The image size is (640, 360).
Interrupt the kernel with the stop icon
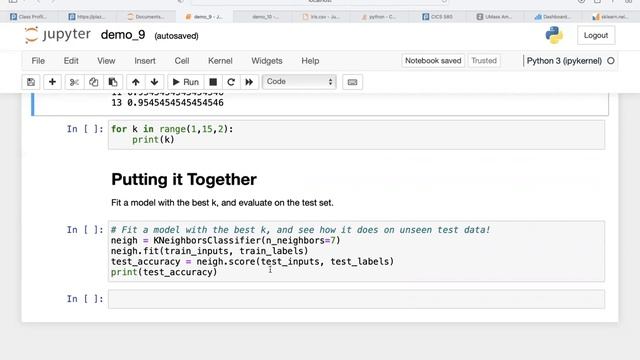(213, 82)
